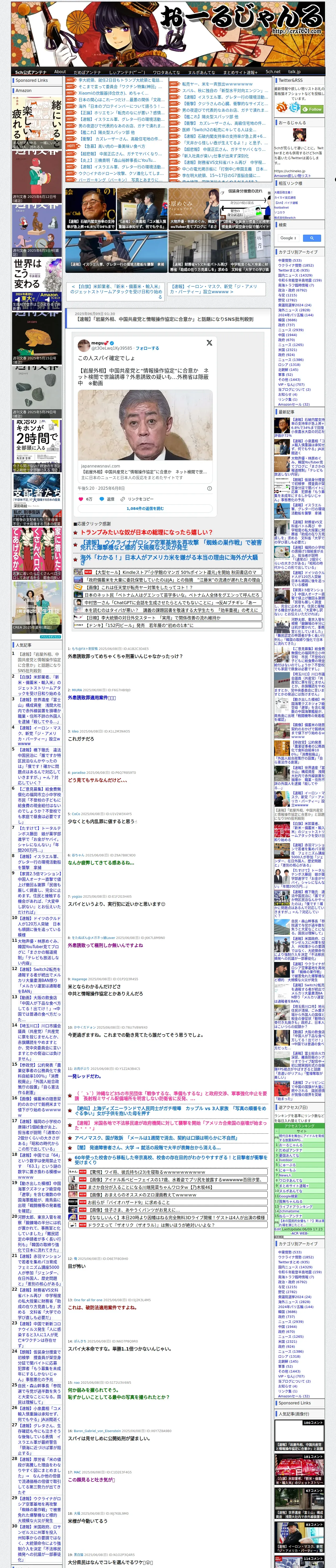Open link 【速報】ウクライナがロシア空軍基地を再攻撃

pos(171,545)
